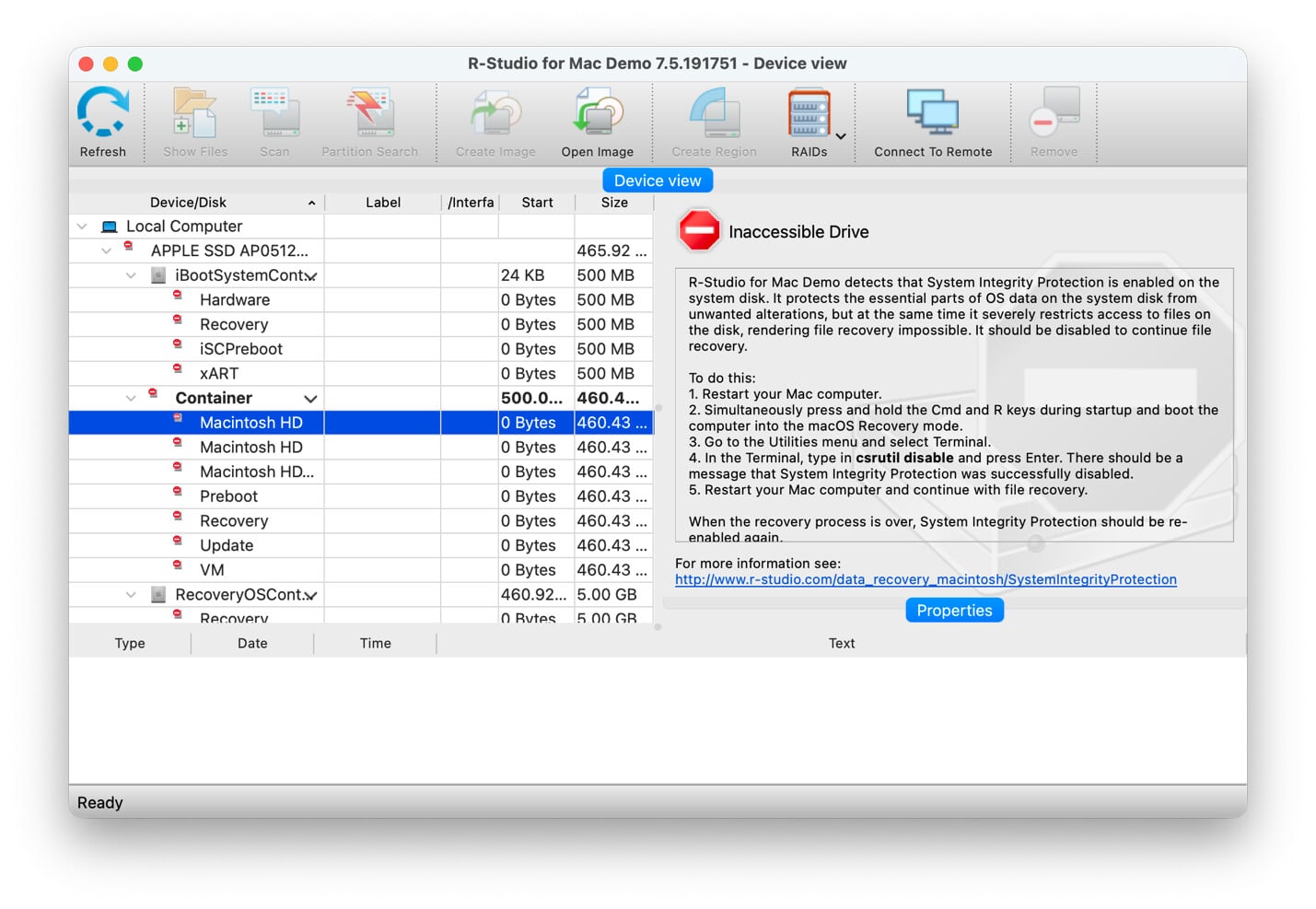Screen dimensions: 1316x909
Task: Click the Open Image toolbar icon
Action: 598,112
